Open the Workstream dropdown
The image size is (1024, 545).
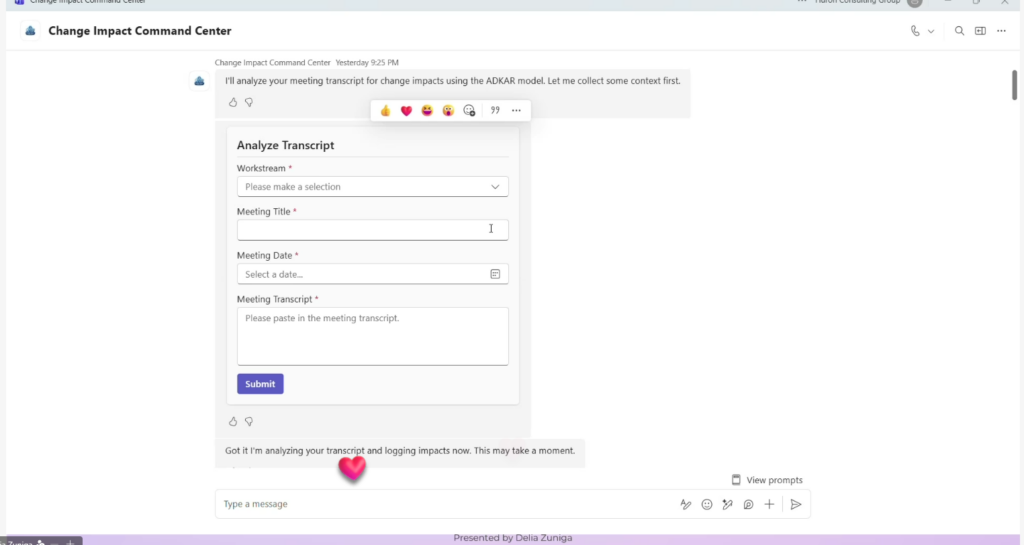click(372, 187)
